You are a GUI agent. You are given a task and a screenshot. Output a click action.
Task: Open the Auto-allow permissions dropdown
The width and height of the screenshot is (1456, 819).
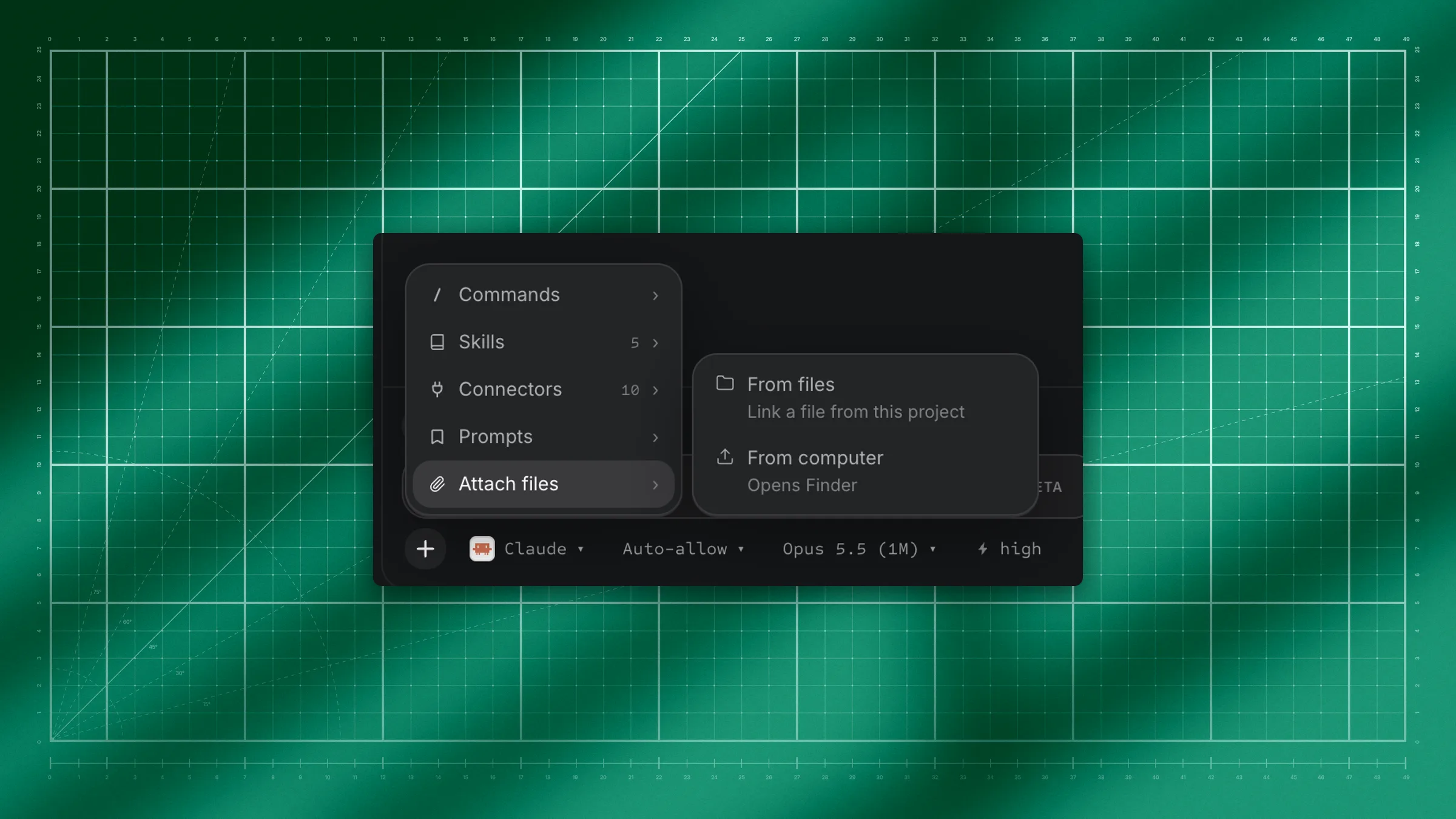(683, 549)
